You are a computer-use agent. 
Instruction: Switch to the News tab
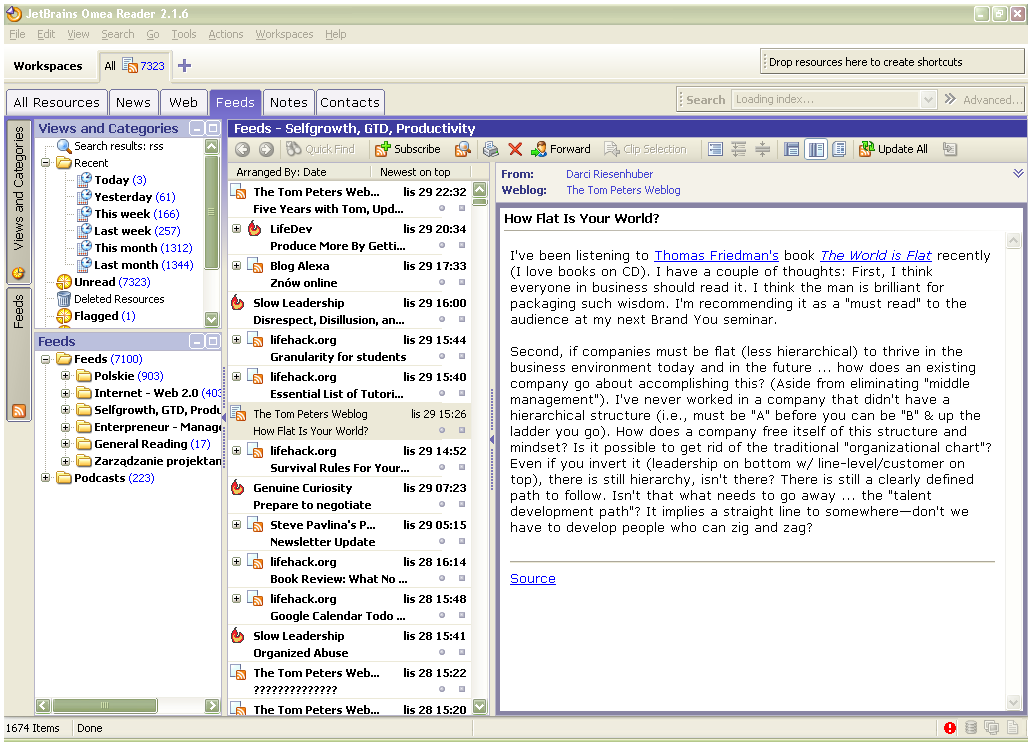[134, 103]
